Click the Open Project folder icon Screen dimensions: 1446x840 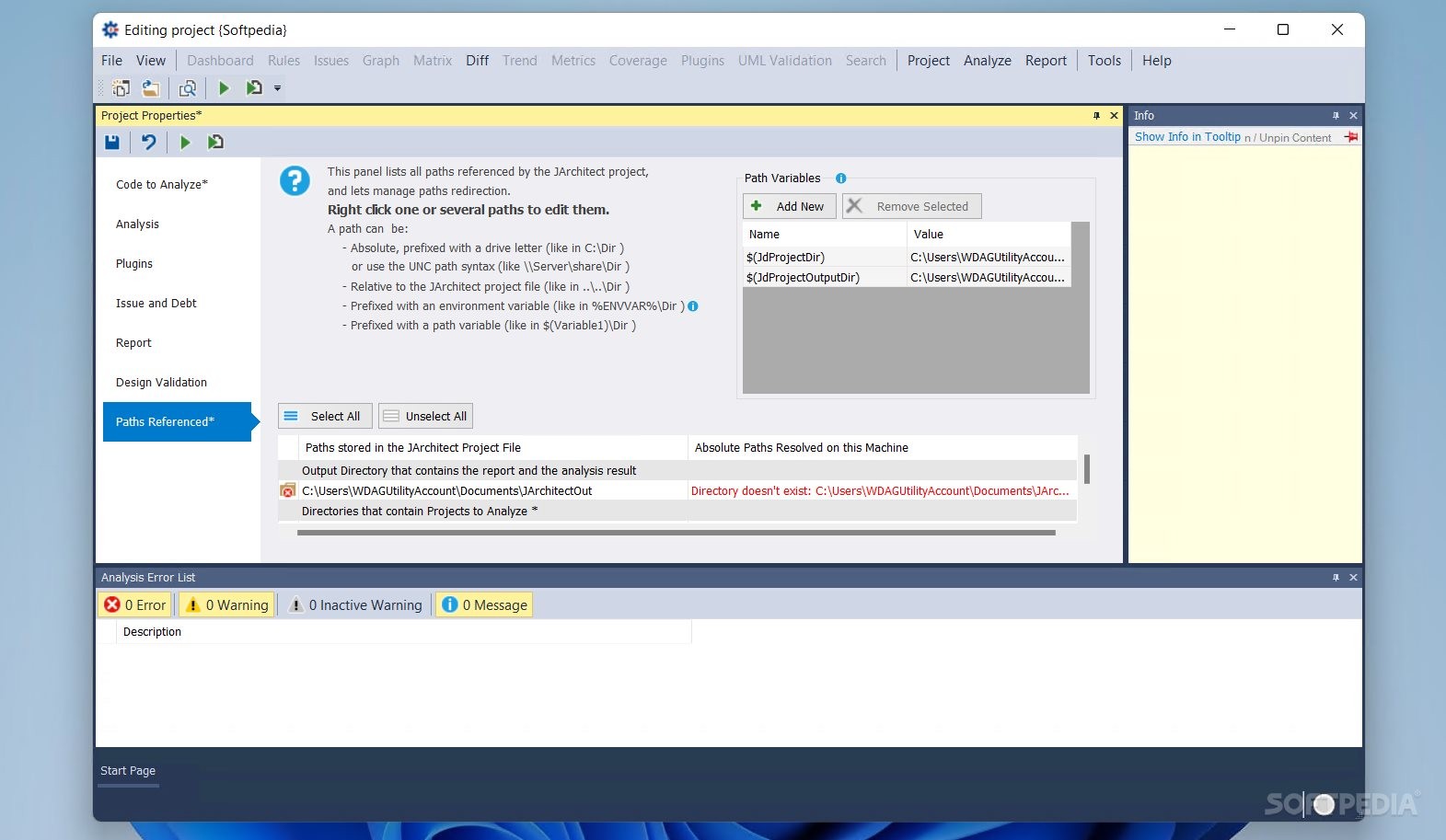coord(151,88)
